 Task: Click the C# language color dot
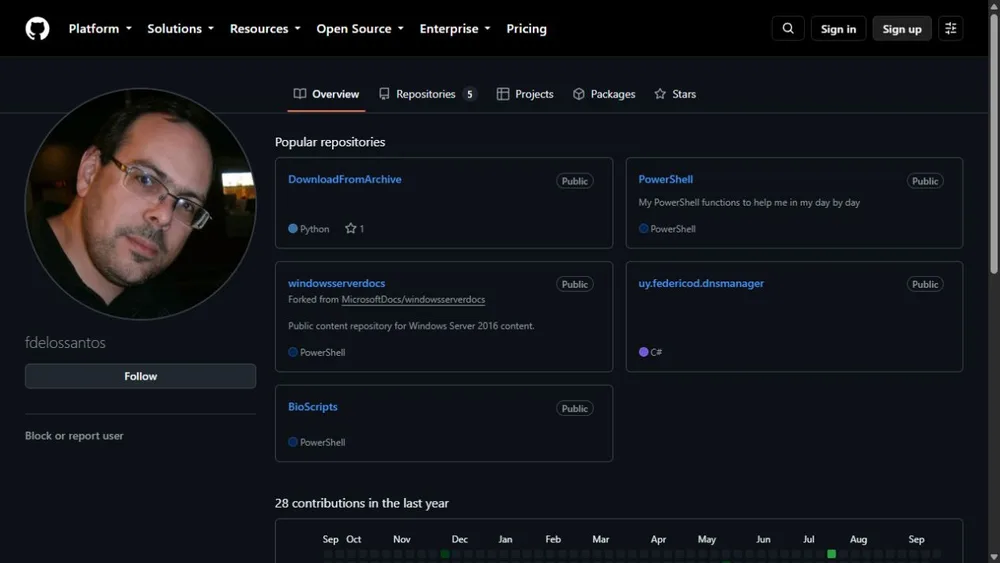point(643,352)
